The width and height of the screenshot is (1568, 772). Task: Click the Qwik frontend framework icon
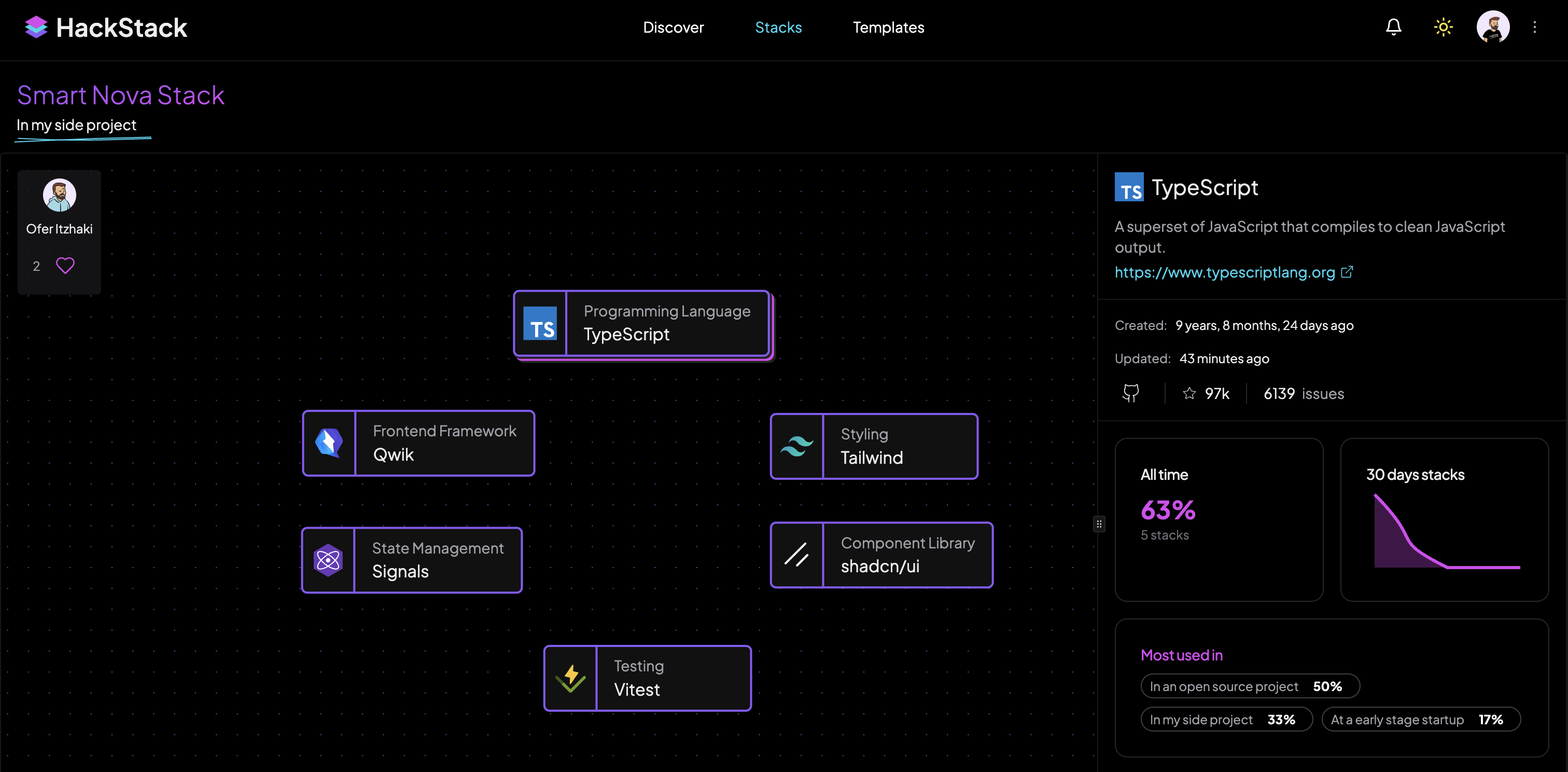click(328, 443)
